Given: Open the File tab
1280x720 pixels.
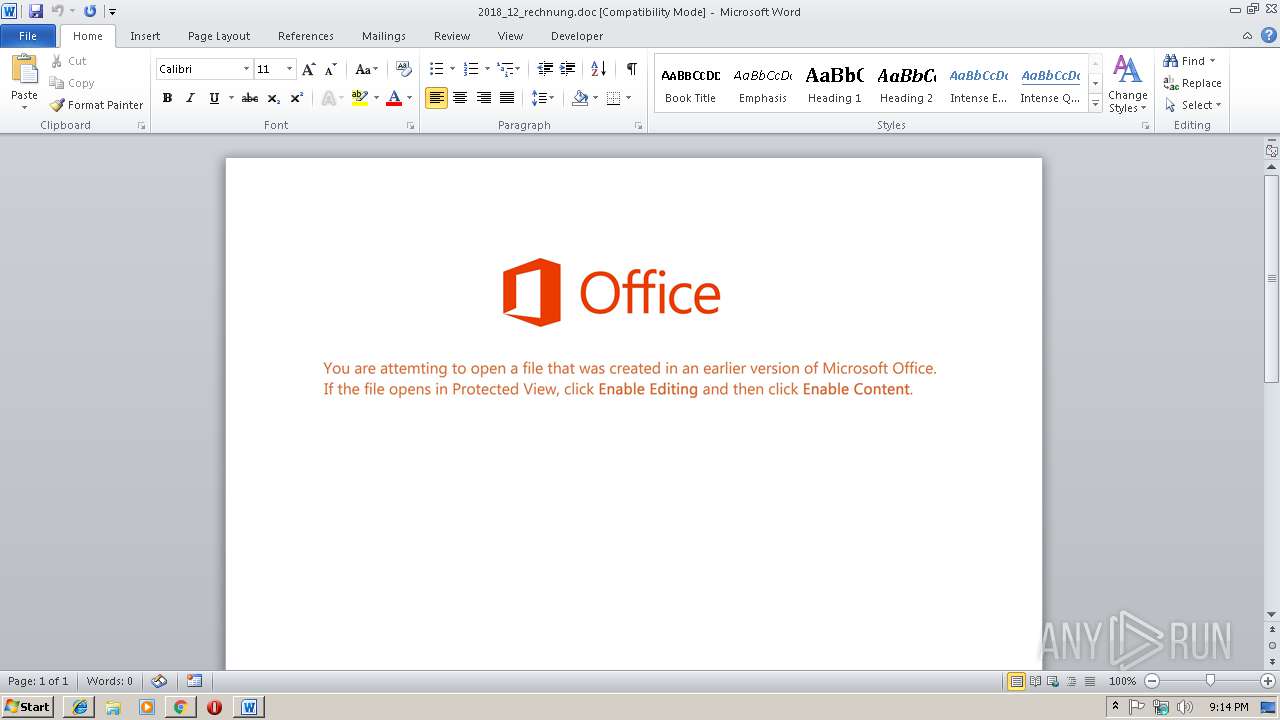Looking at the screenshot, I should coord(28,36).
